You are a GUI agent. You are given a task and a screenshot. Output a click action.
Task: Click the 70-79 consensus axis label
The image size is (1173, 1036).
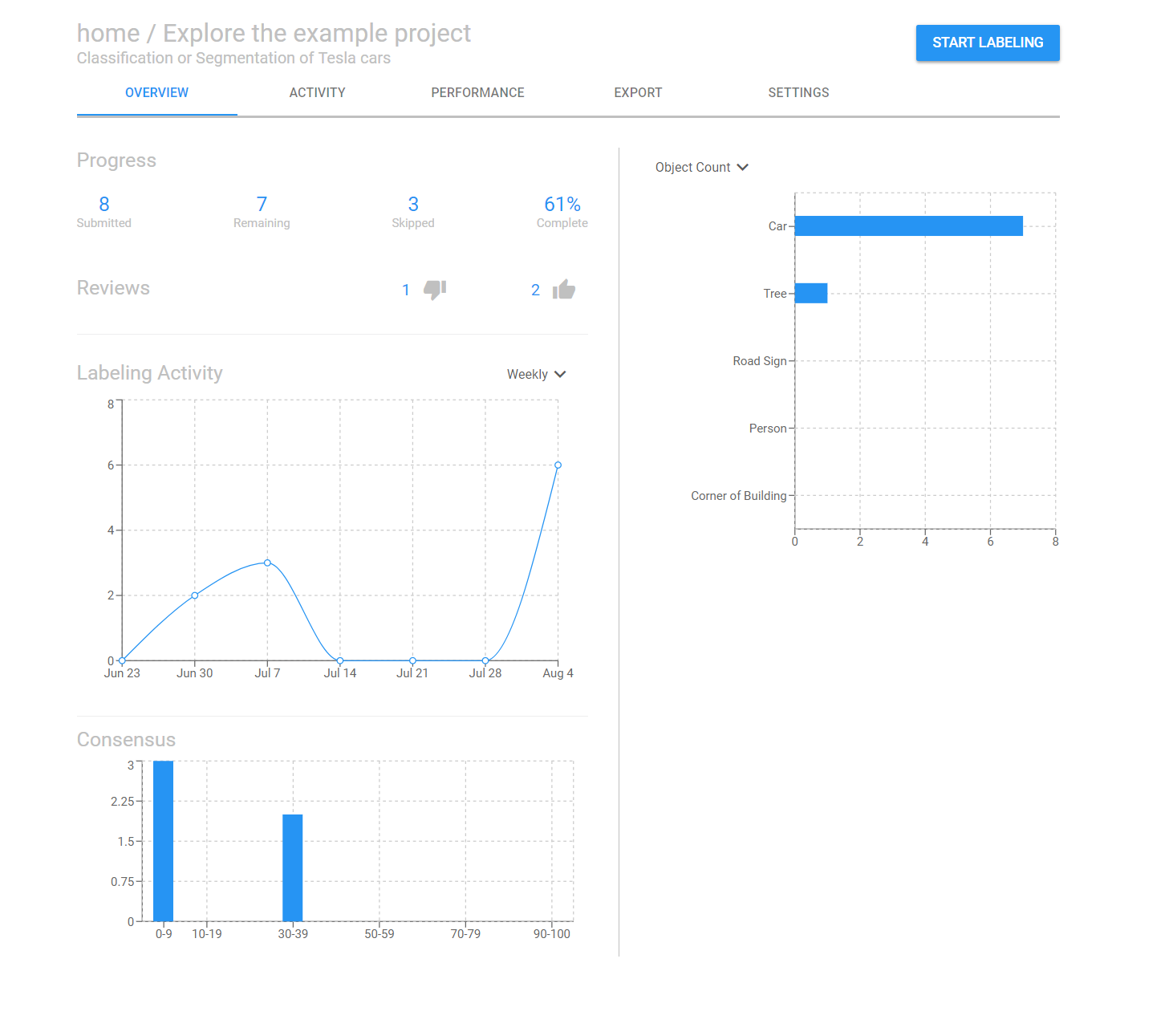click(x=465, y=934)
